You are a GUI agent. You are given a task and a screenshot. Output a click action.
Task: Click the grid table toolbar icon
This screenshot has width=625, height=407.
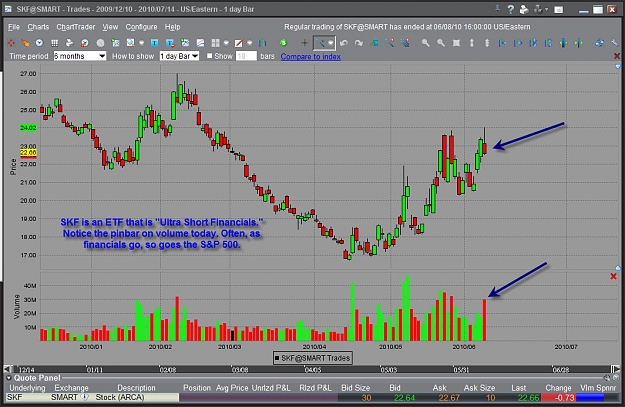tap(55, 43)
